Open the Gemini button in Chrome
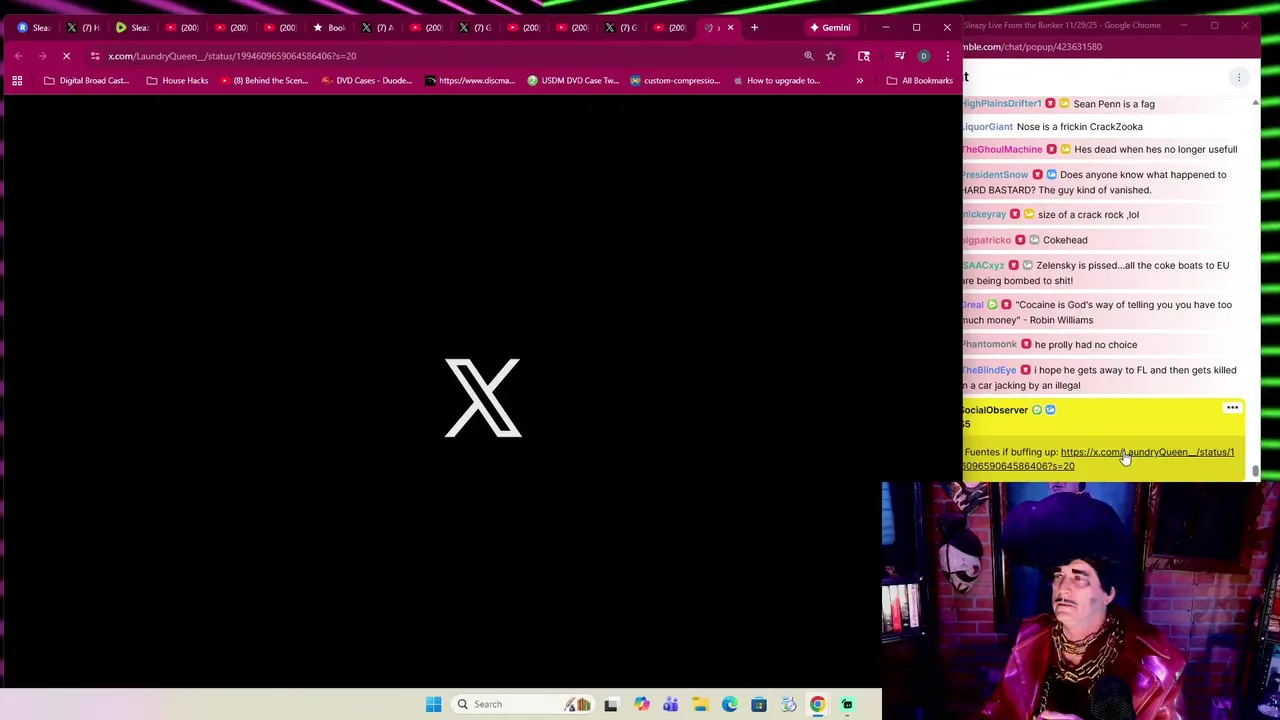1280x720 pixels. coord(830,27)
